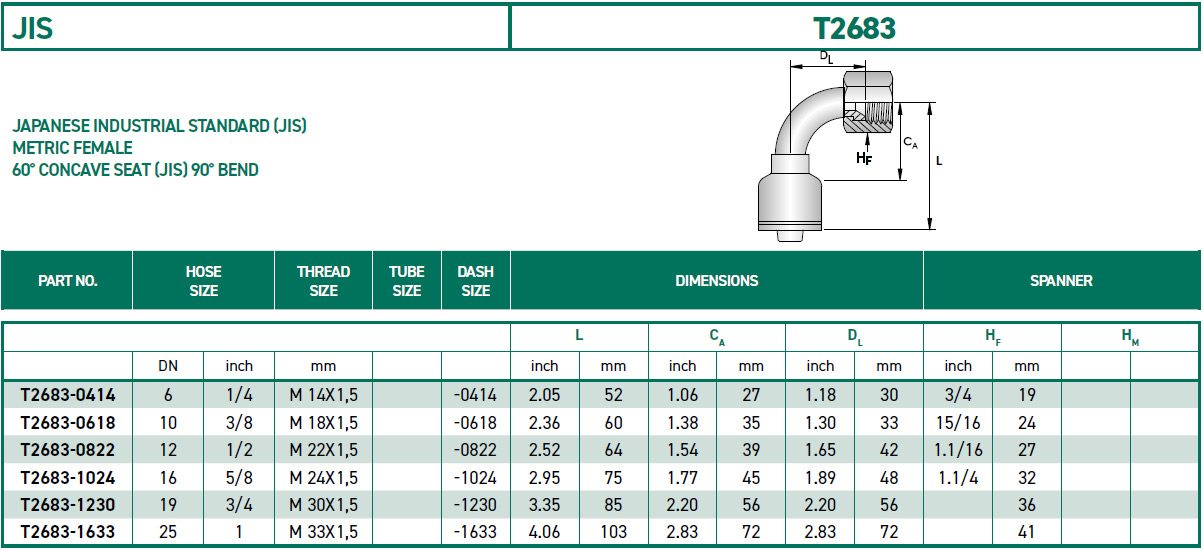
Task: Click DL inch value 1.65
Action: tap(820, 450)
